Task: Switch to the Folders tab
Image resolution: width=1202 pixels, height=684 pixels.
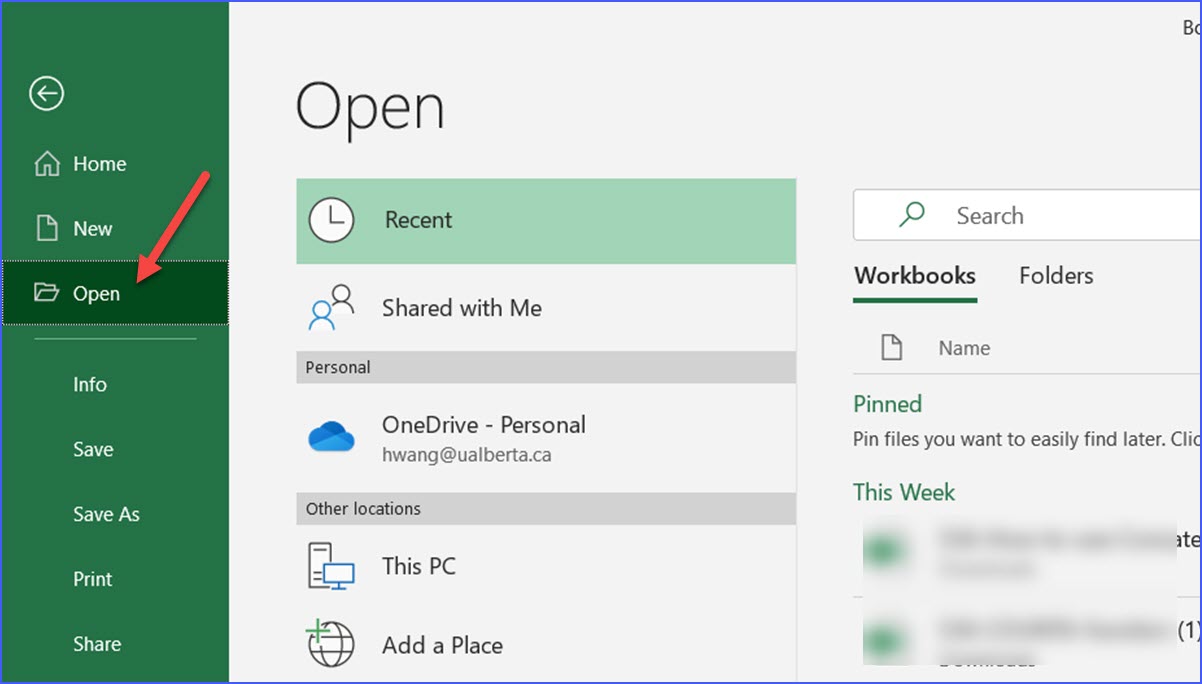Action: click(x=1056, y=276)
